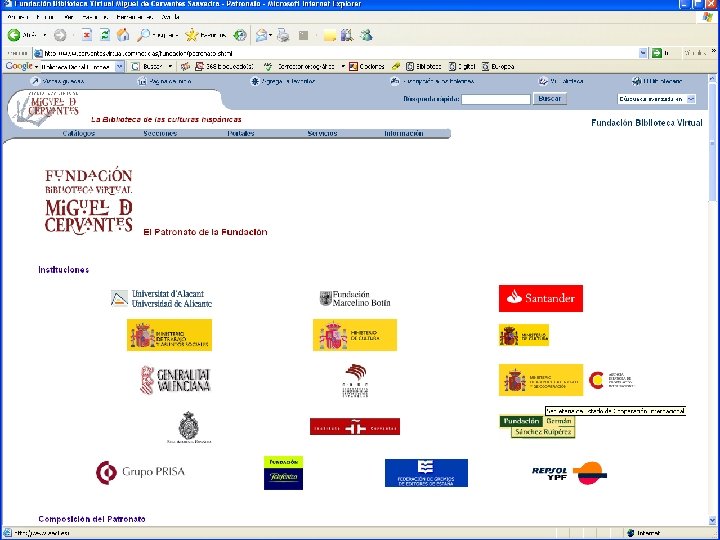Click the Google toolbar highlighter icon

point(395,67)
